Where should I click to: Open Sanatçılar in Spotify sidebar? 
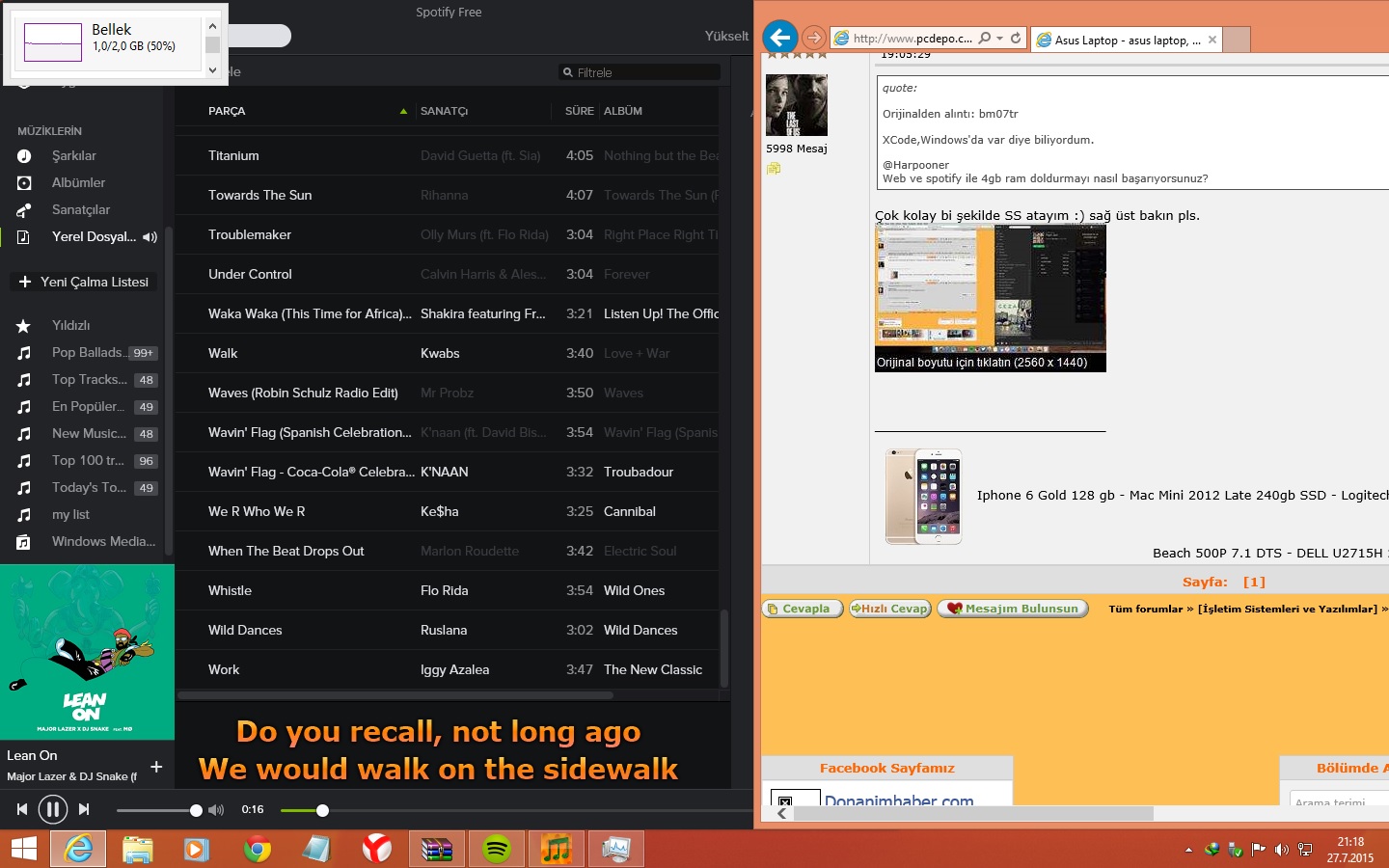tap(81, 209)
